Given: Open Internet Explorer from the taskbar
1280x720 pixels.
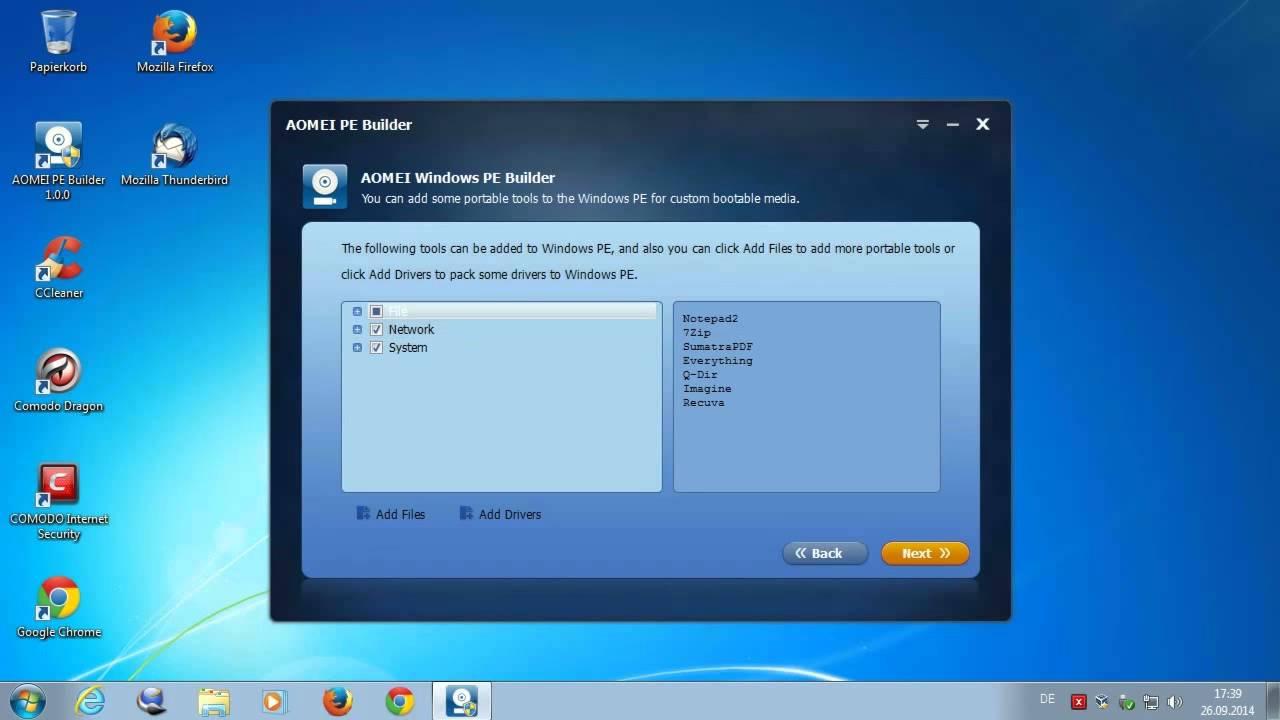Looking at the screenshot, I should coord(90,701).
